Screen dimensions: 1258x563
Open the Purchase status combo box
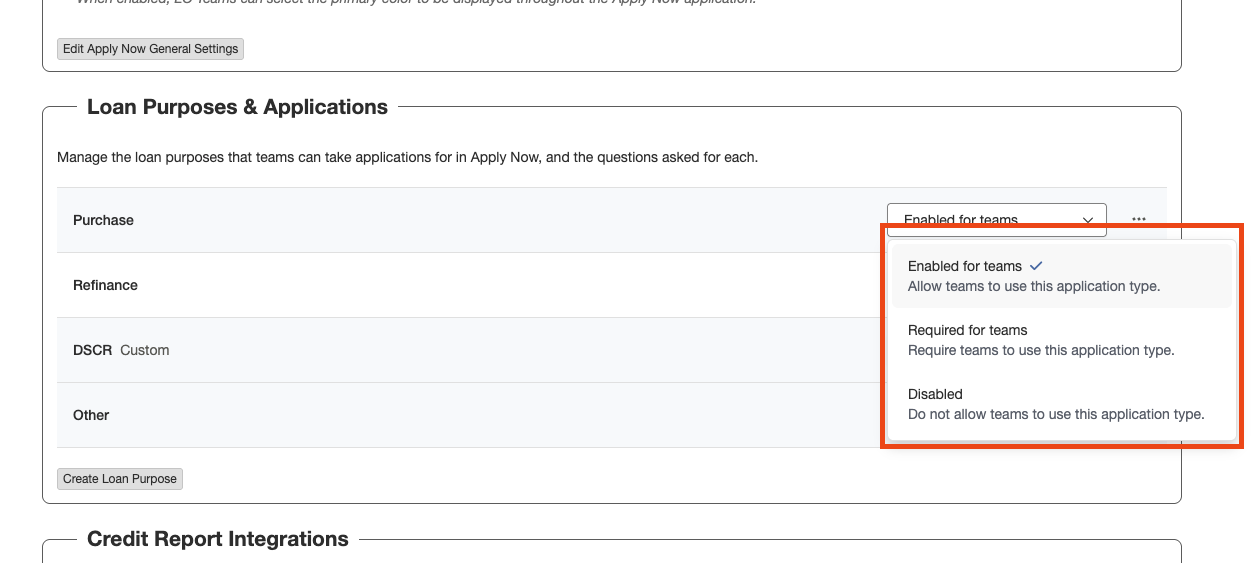tap(995, 219)
